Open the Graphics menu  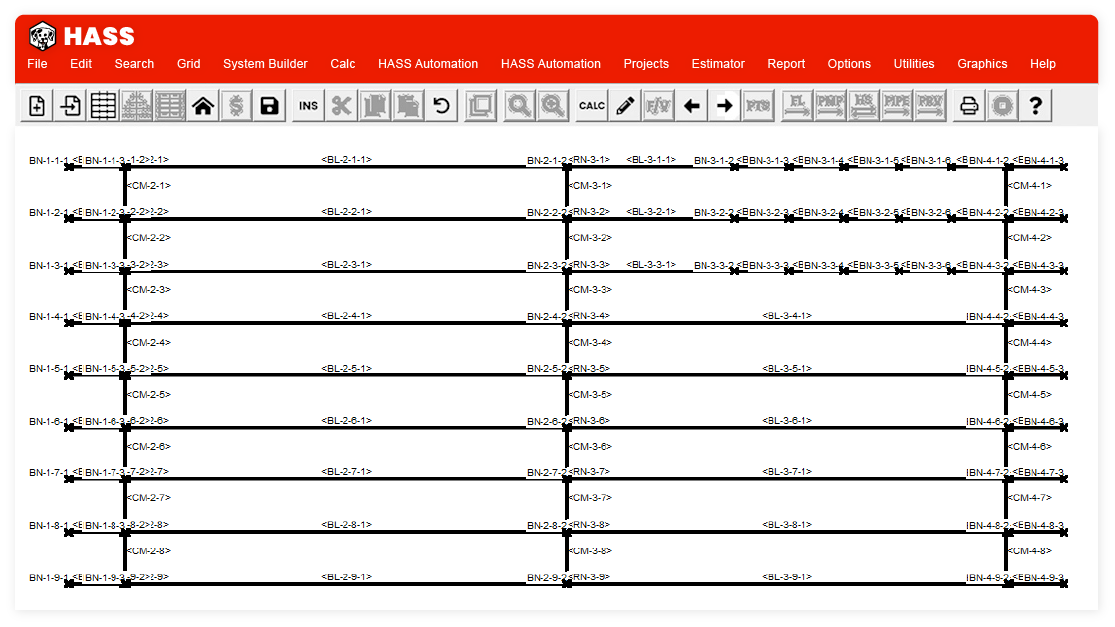[x=982, y=64]
